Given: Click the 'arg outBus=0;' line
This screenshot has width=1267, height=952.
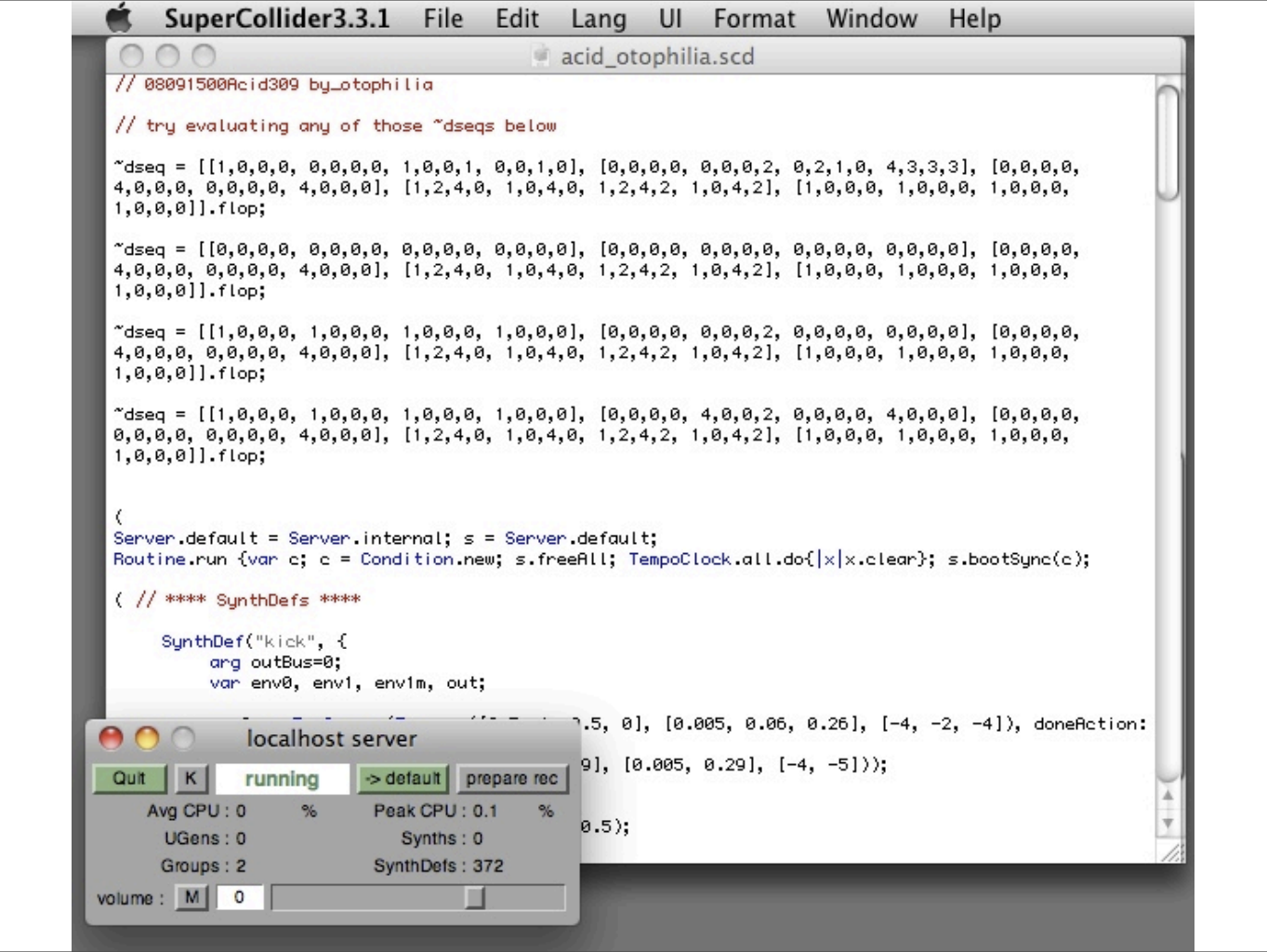Looking at the screenshot, I should tap(275, 662).
